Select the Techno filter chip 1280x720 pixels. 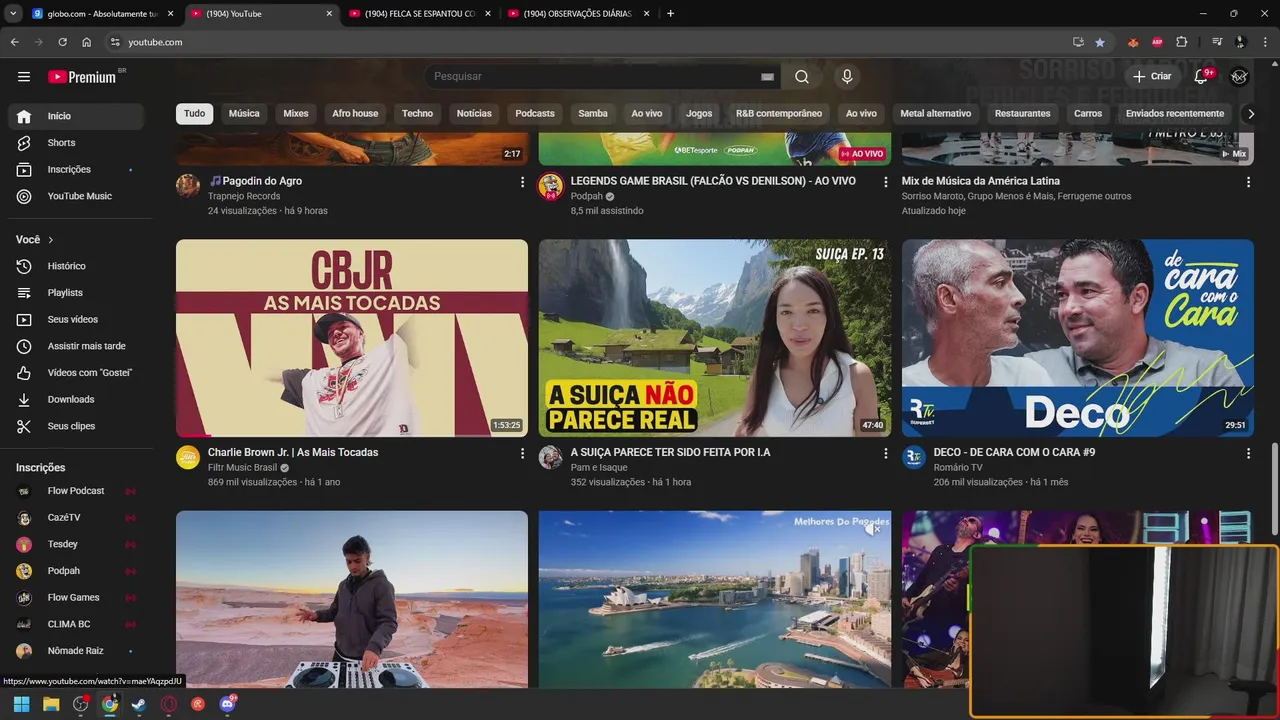click(x=417, y=114)
